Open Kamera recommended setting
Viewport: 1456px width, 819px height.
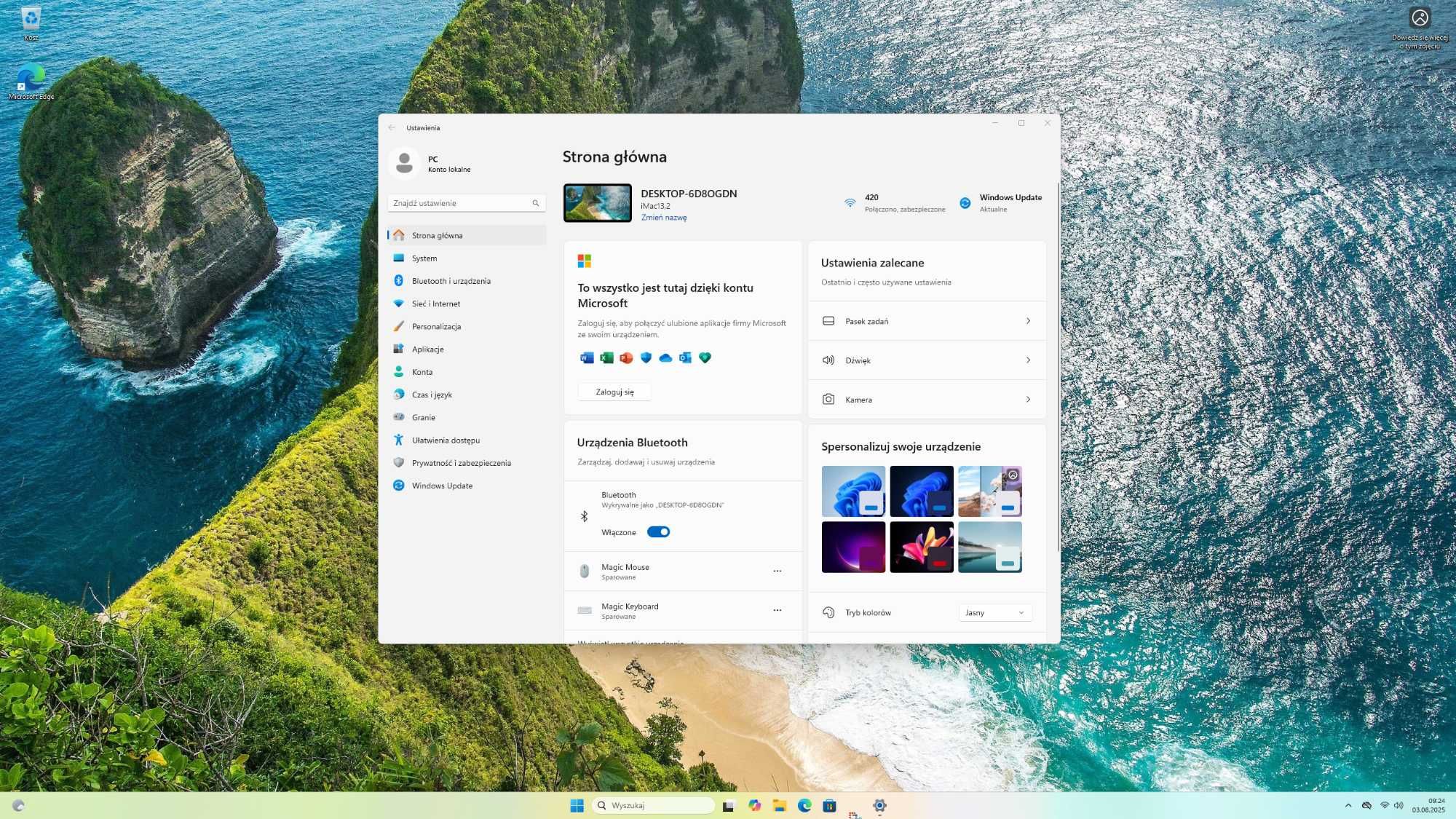click(927, 400)
